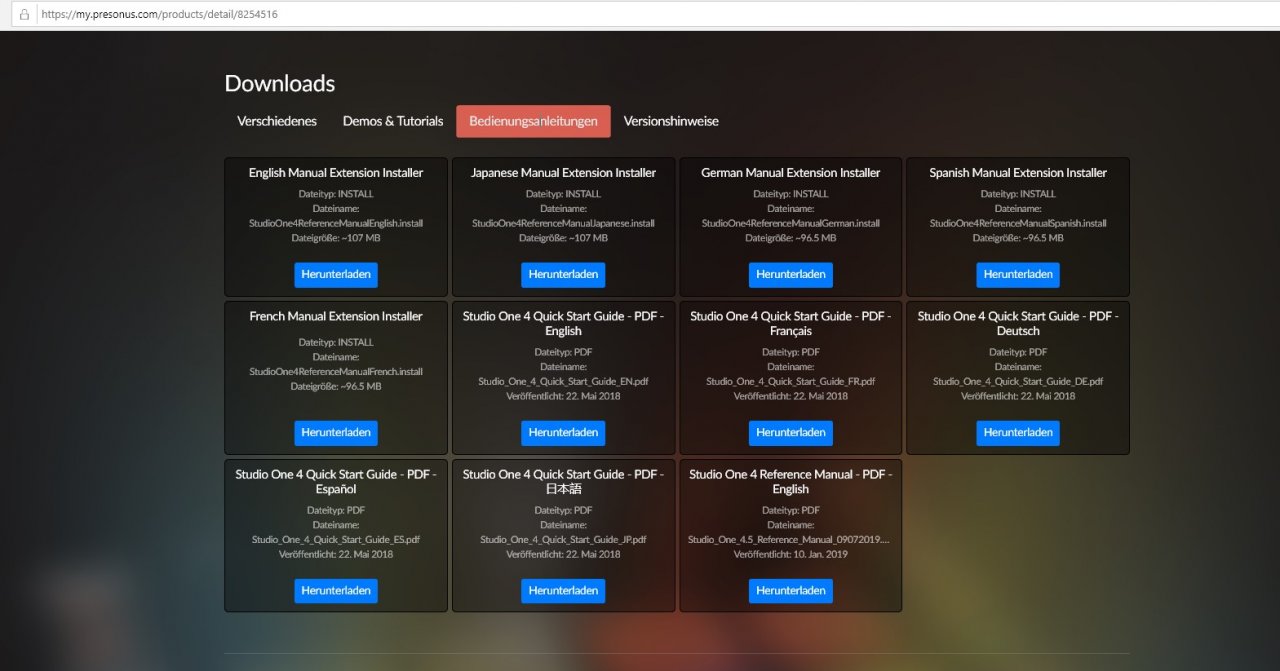Download English Manual Extension Installer
1280x671 pixels.
click(336, 274)
